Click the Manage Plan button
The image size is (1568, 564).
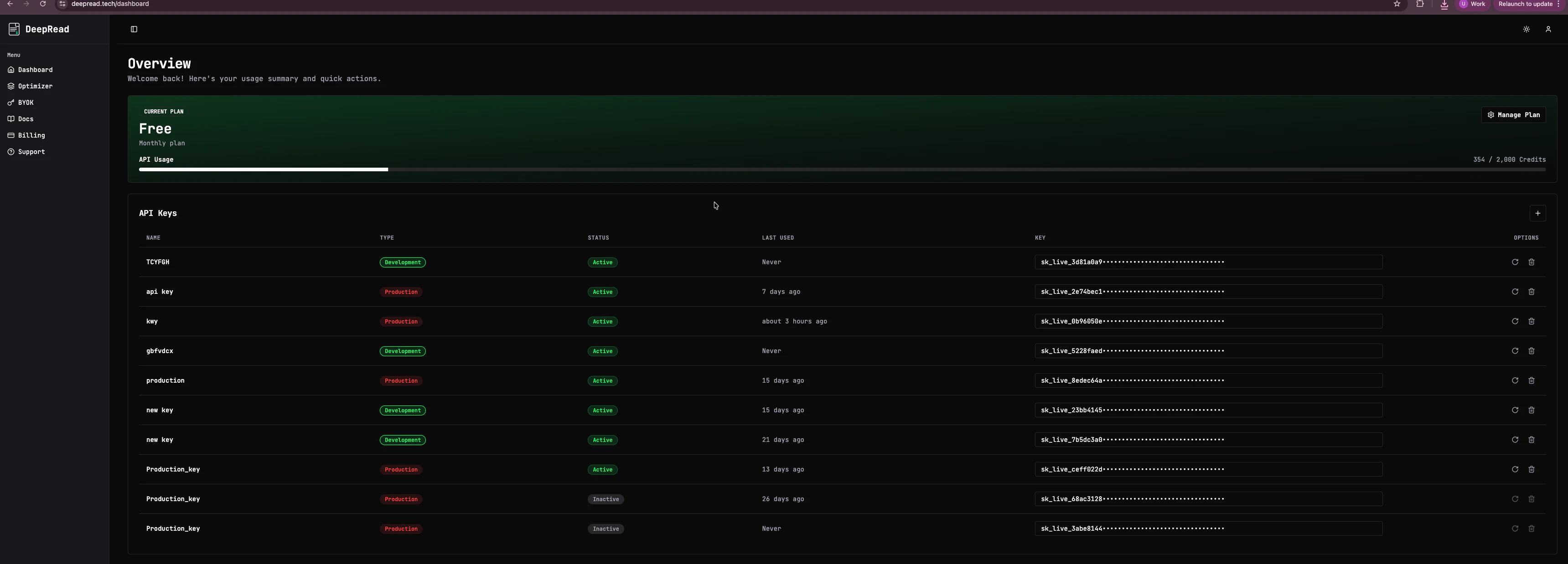click(1514, 114)
